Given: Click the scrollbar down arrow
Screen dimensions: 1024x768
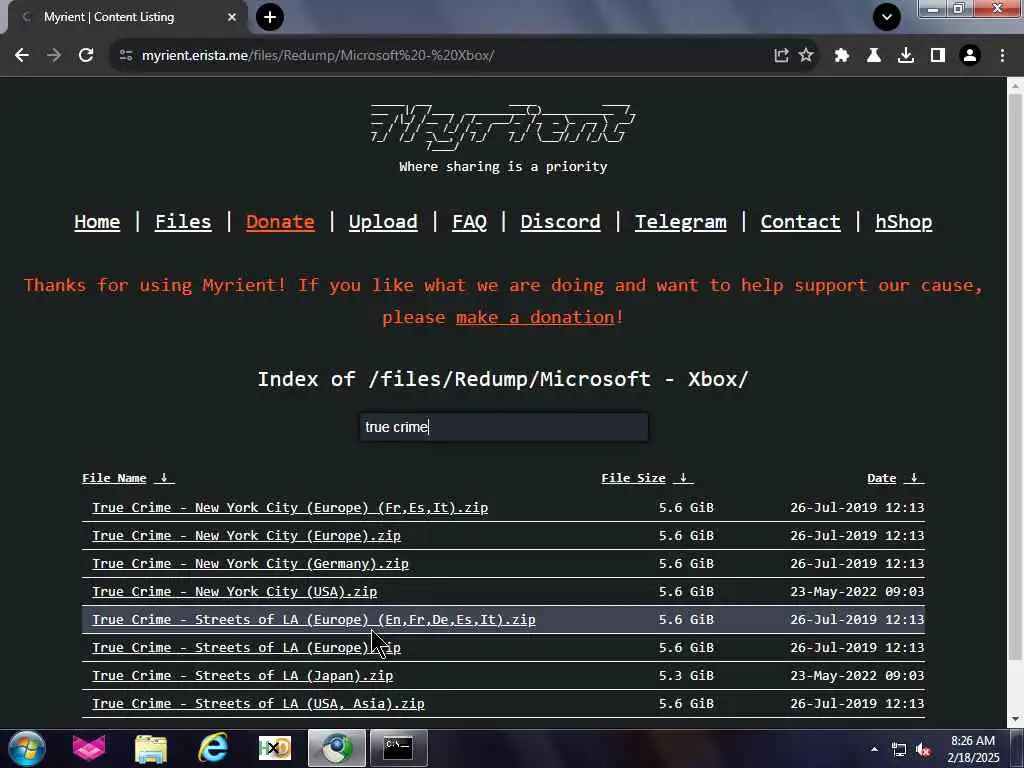Looking at the screenshot, I should [1016, 720].
